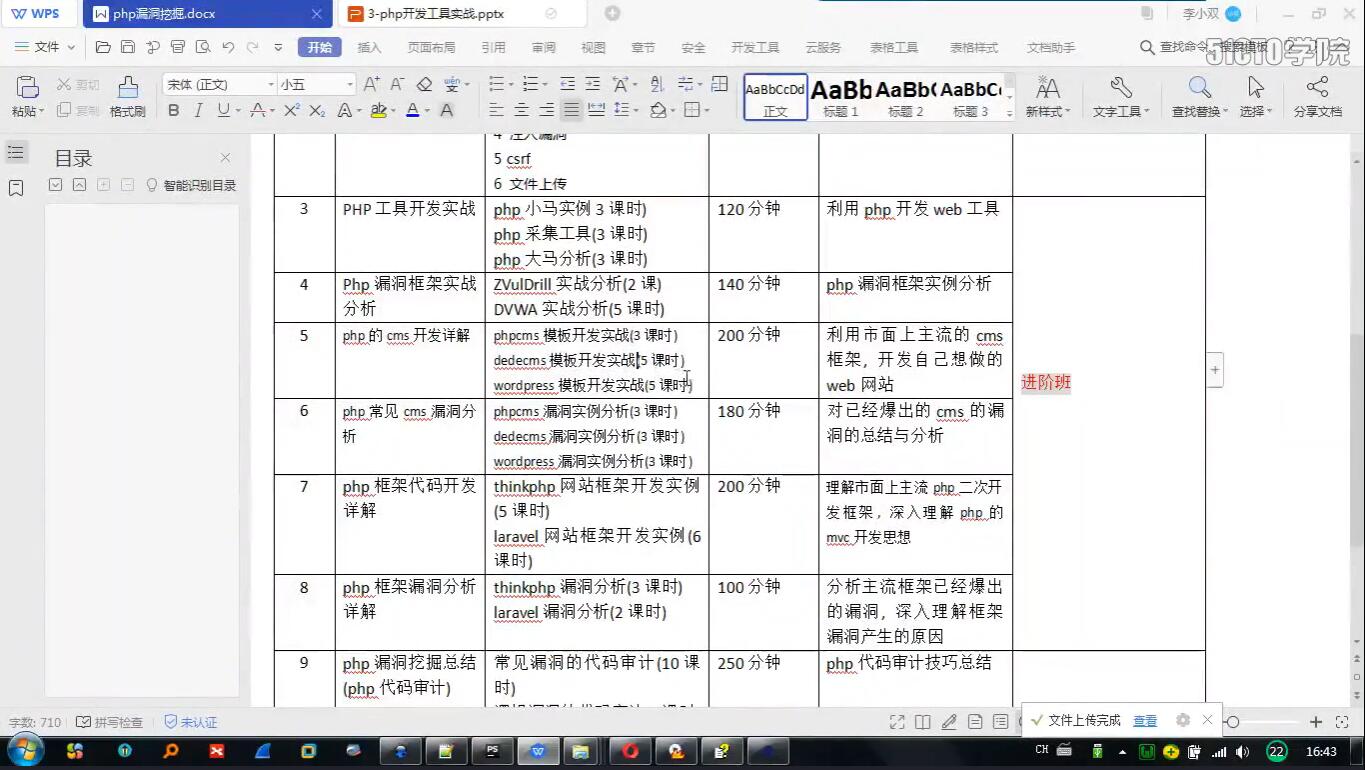Click the paragraph shading fill bucket
The image size is (1365, 770).
pyautogui.click(x=658, y=110)
